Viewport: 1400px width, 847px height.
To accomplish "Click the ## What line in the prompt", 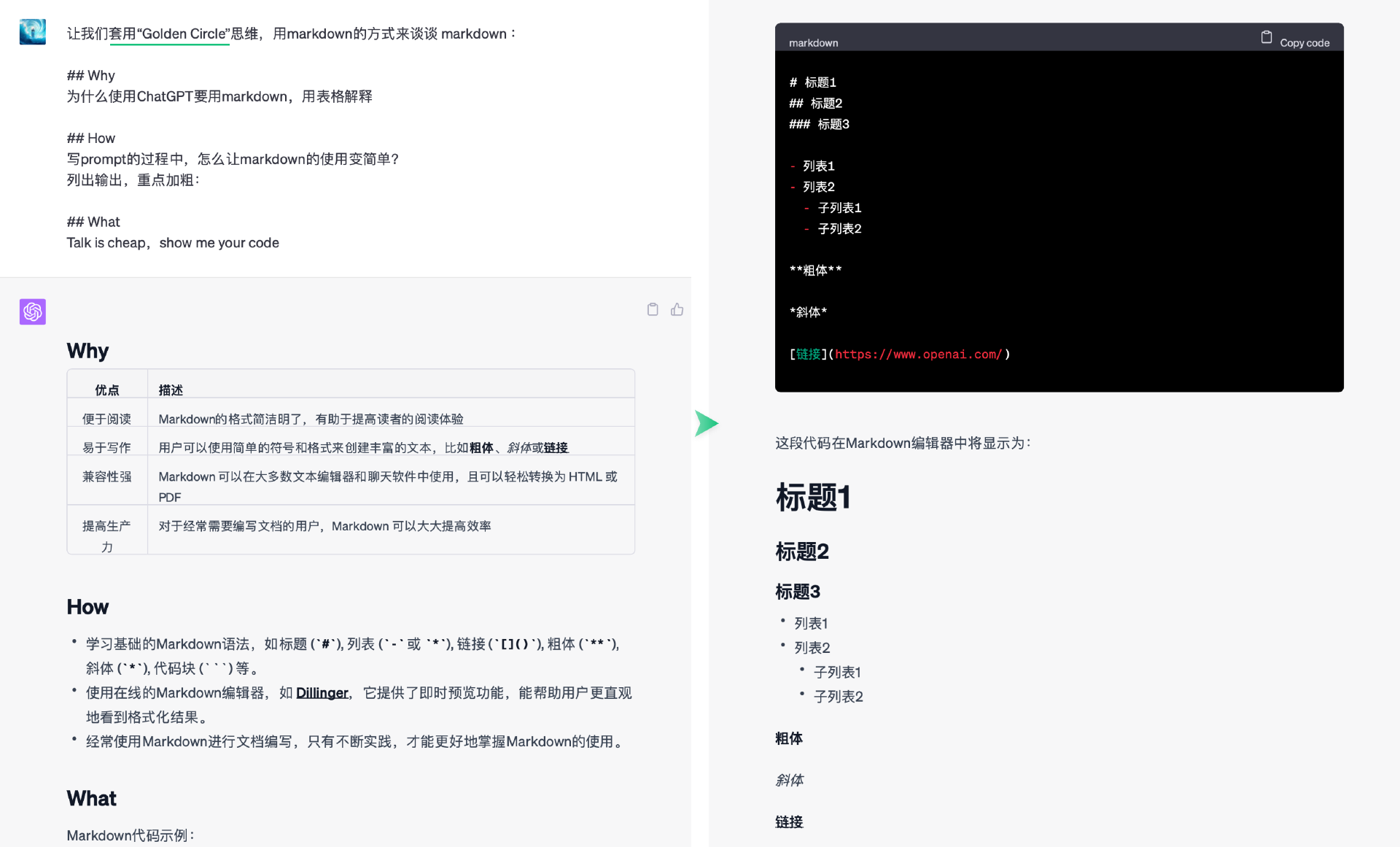I will tap(93, 222).
